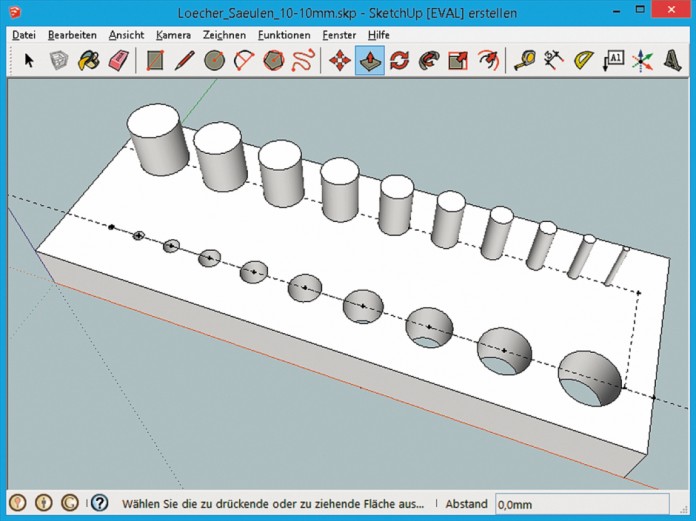
Task: Click the Push/Pull tool
Action: (369, 61)
